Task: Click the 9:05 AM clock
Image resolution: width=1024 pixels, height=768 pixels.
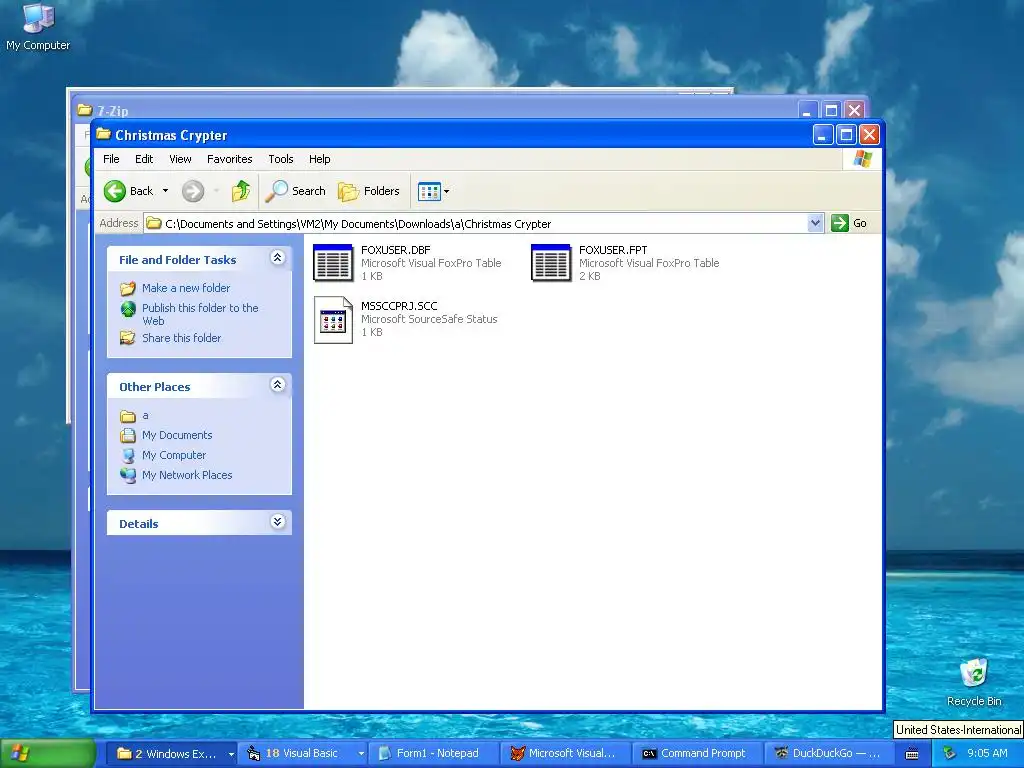Action: pyautogui.click(x=987, y=753)
